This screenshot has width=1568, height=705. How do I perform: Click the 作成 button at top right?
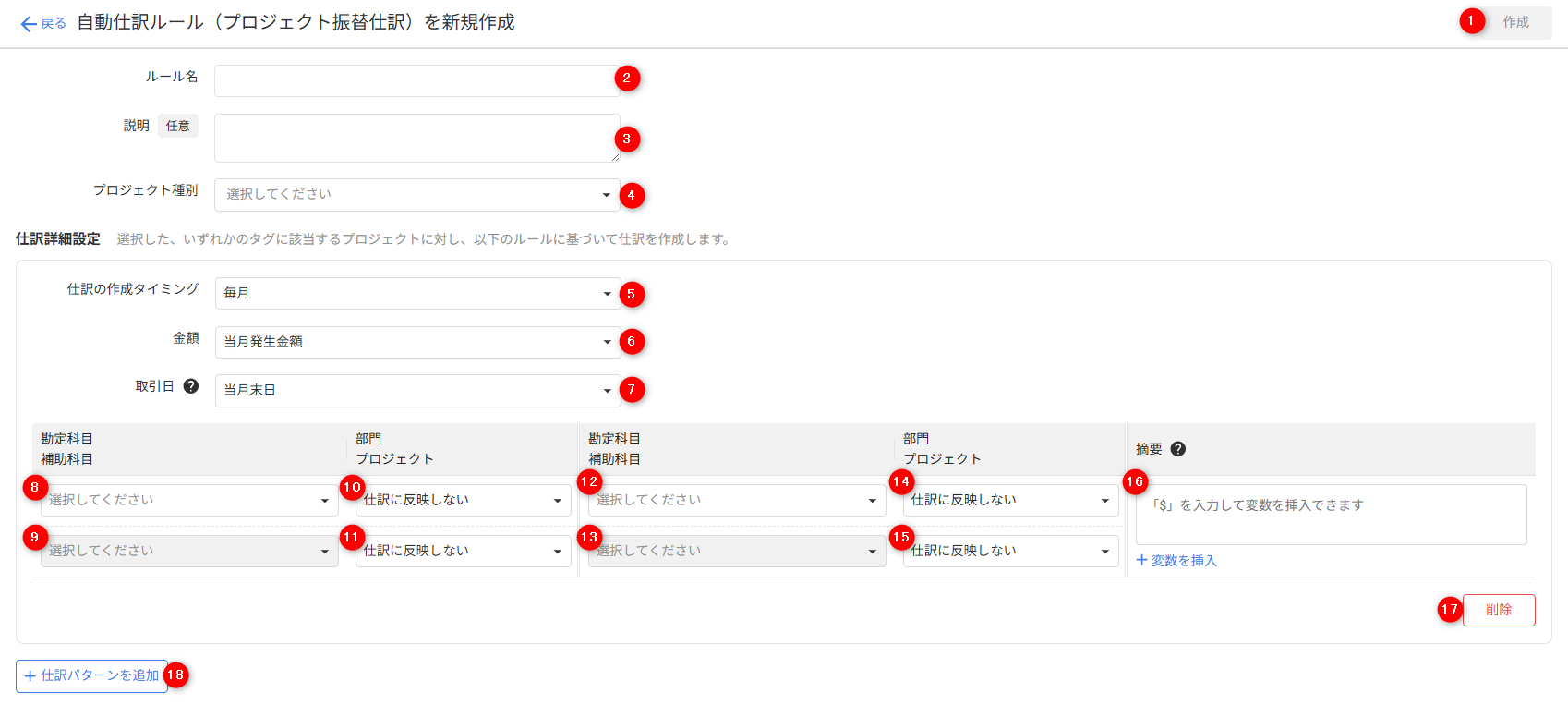coord(1515,22)
